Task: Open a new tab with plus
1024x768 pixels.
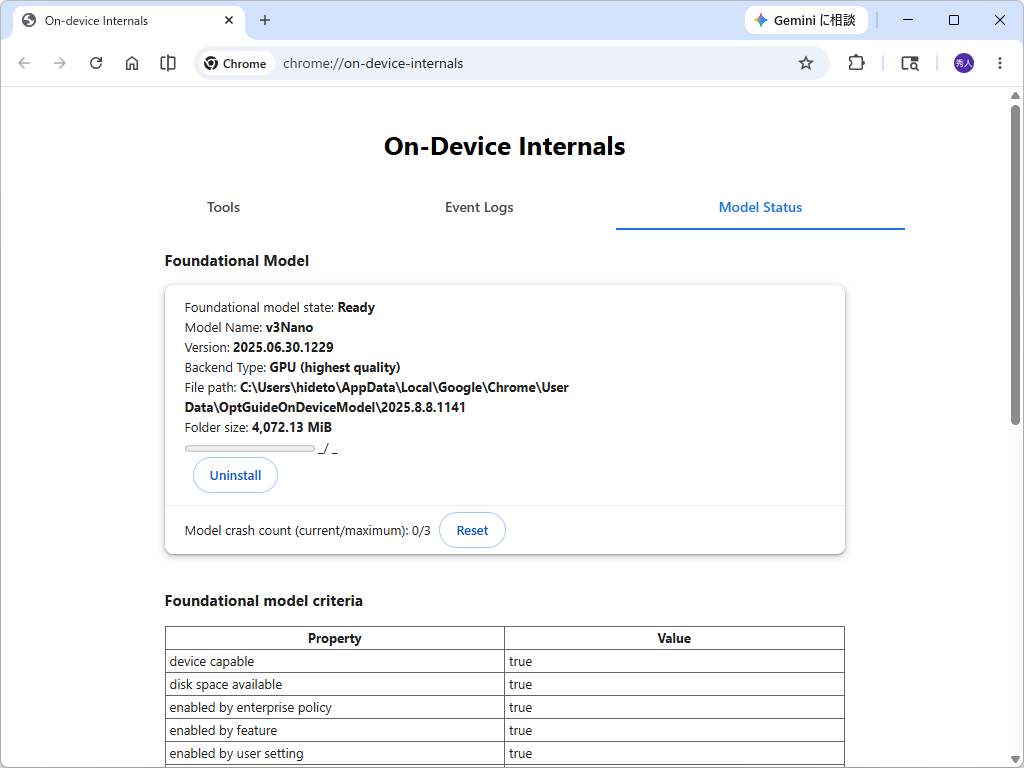Action: coord(264,20)
